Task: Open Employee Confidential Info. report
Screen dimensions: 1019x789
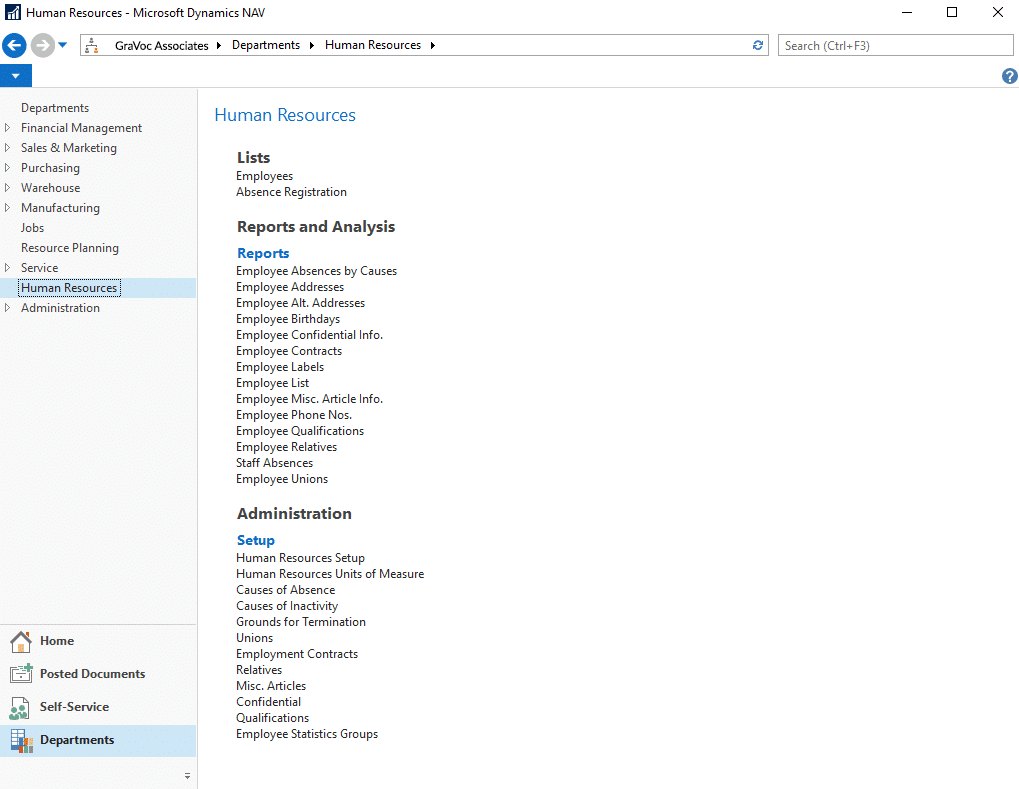Action: point(309,335)
